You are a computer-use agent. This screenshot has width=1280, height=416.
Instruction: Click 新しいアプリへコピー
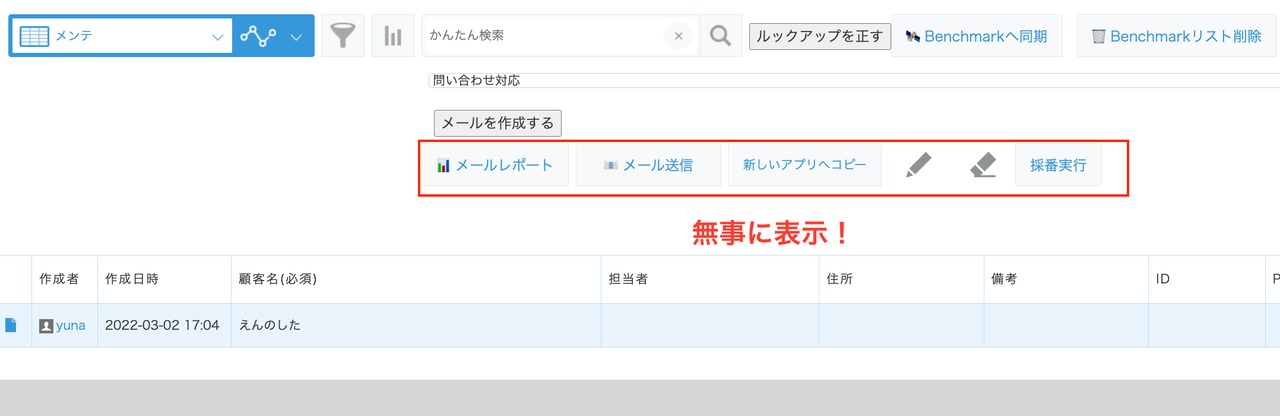804,165
